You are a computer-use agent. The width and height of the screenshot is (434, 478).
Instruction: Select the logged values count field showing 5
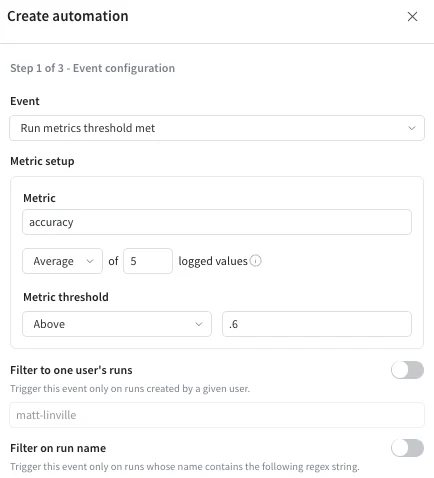coord(148,261)
